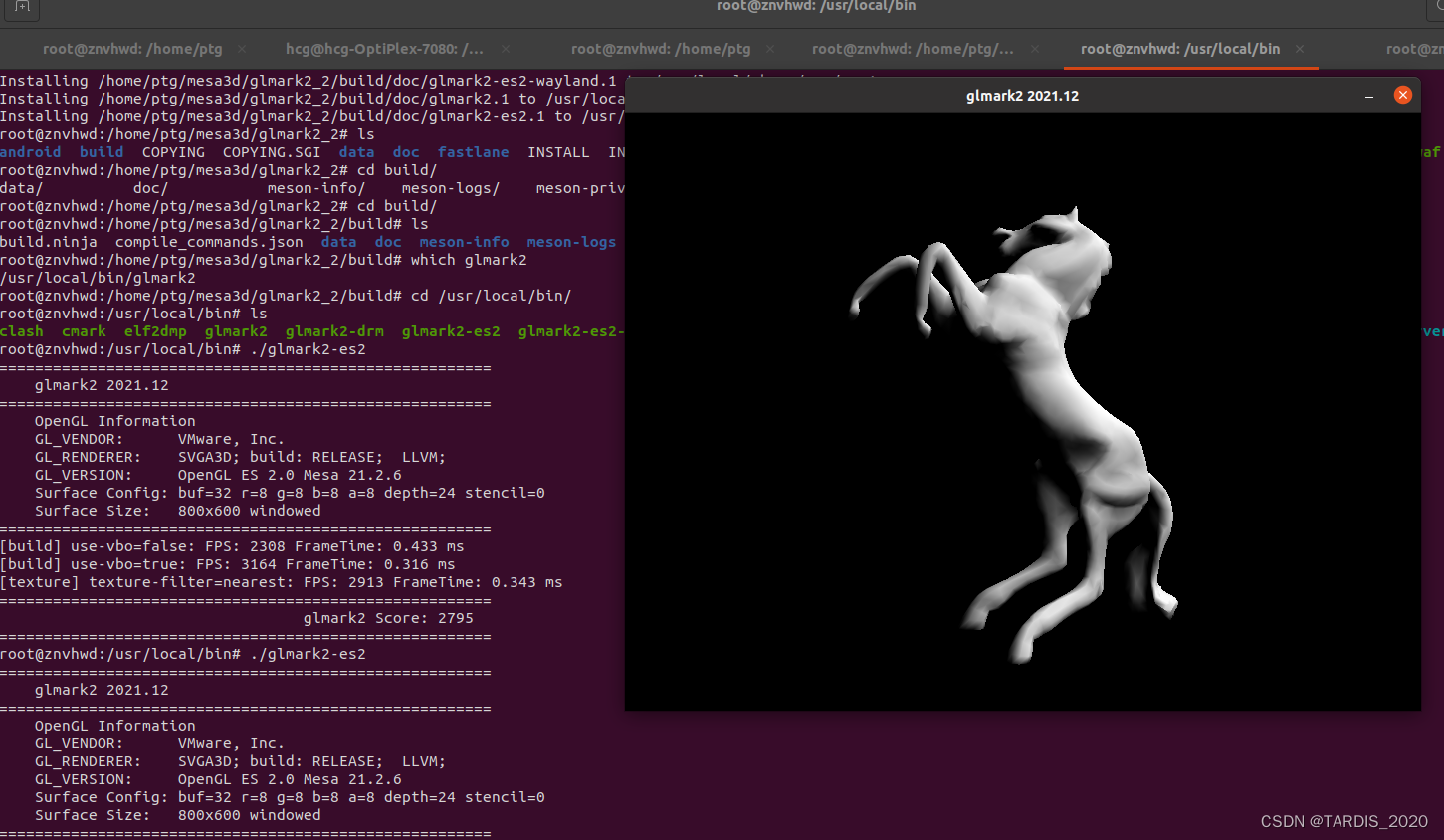Screen dimensions: 1444x840
Task: Click the fastlane entry in the ls output
Action: pos(473,151)
